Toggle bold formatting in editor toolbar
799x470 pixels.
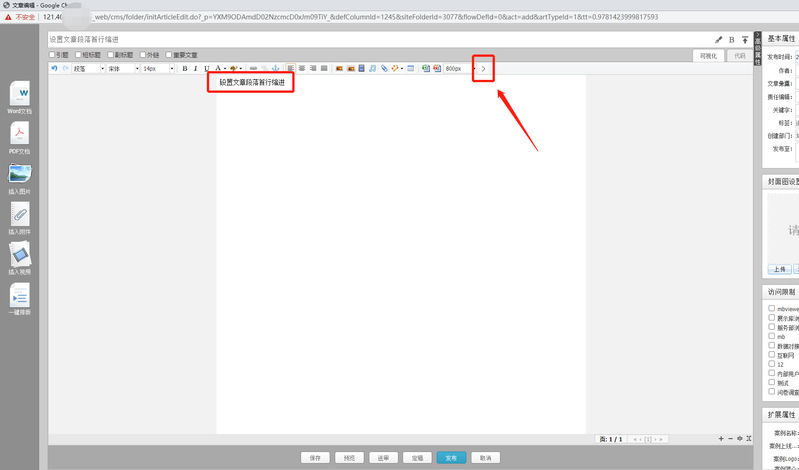click(x=184, y=69)
